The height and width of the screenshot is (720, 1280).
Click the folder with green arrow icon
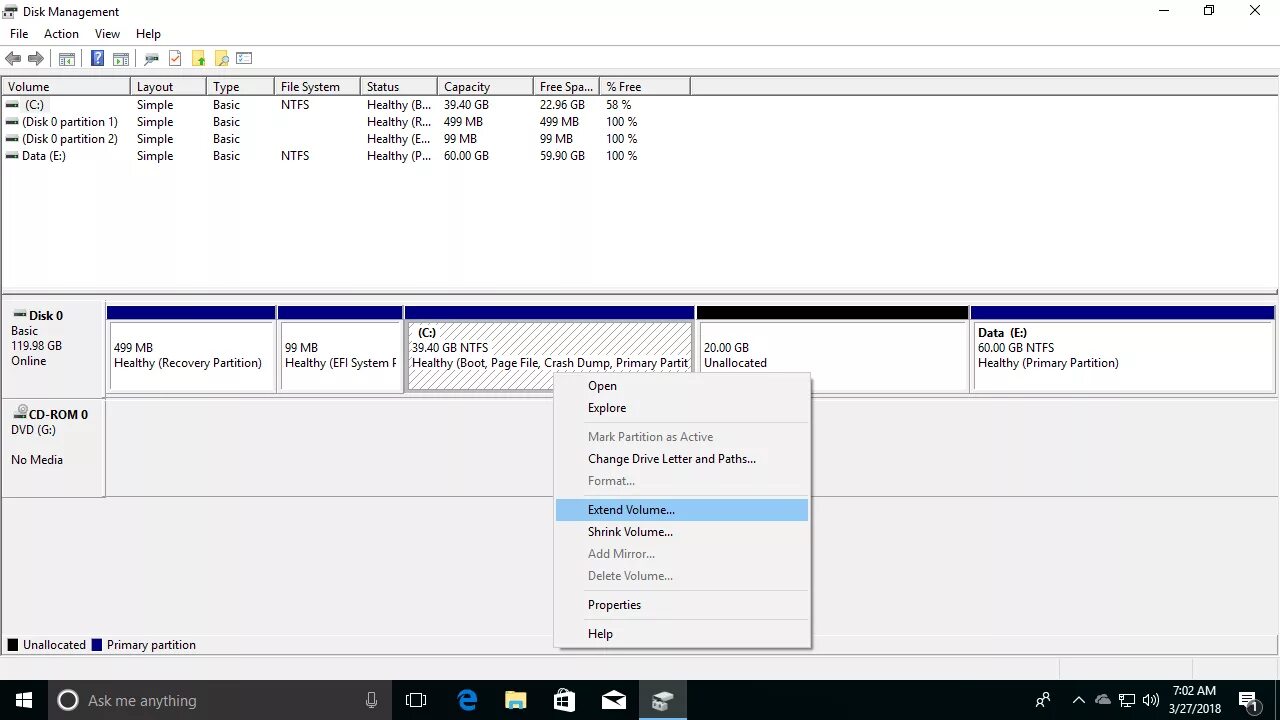(199, 59)
